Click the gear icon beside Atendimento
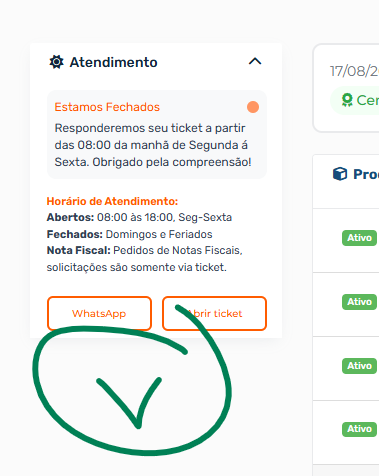379x476 pixels. pos(56,62)
